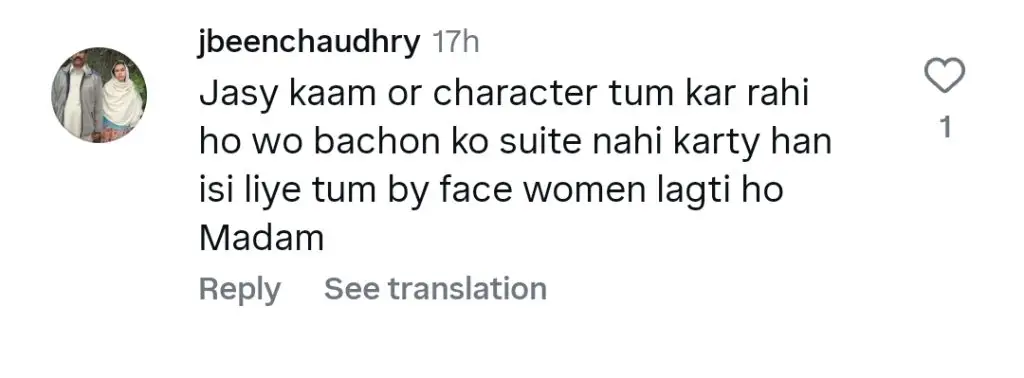Select See translation below the comment
This screenshot has width=1024, height=378.
[x=436, y=289]
